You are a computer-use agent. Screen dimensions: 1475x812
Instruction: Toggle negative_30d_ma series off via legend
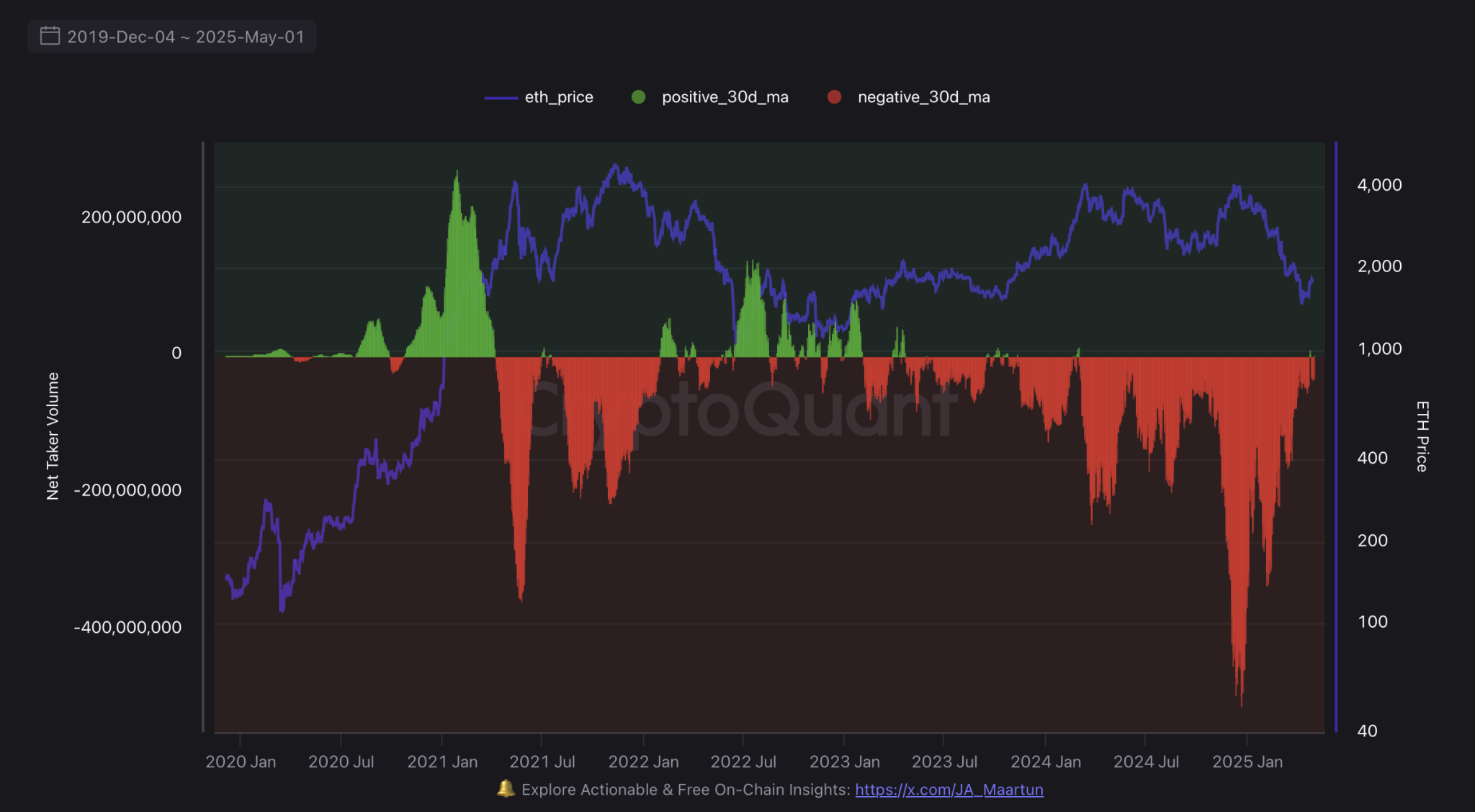pyautogui.click(x=923, y=96)
